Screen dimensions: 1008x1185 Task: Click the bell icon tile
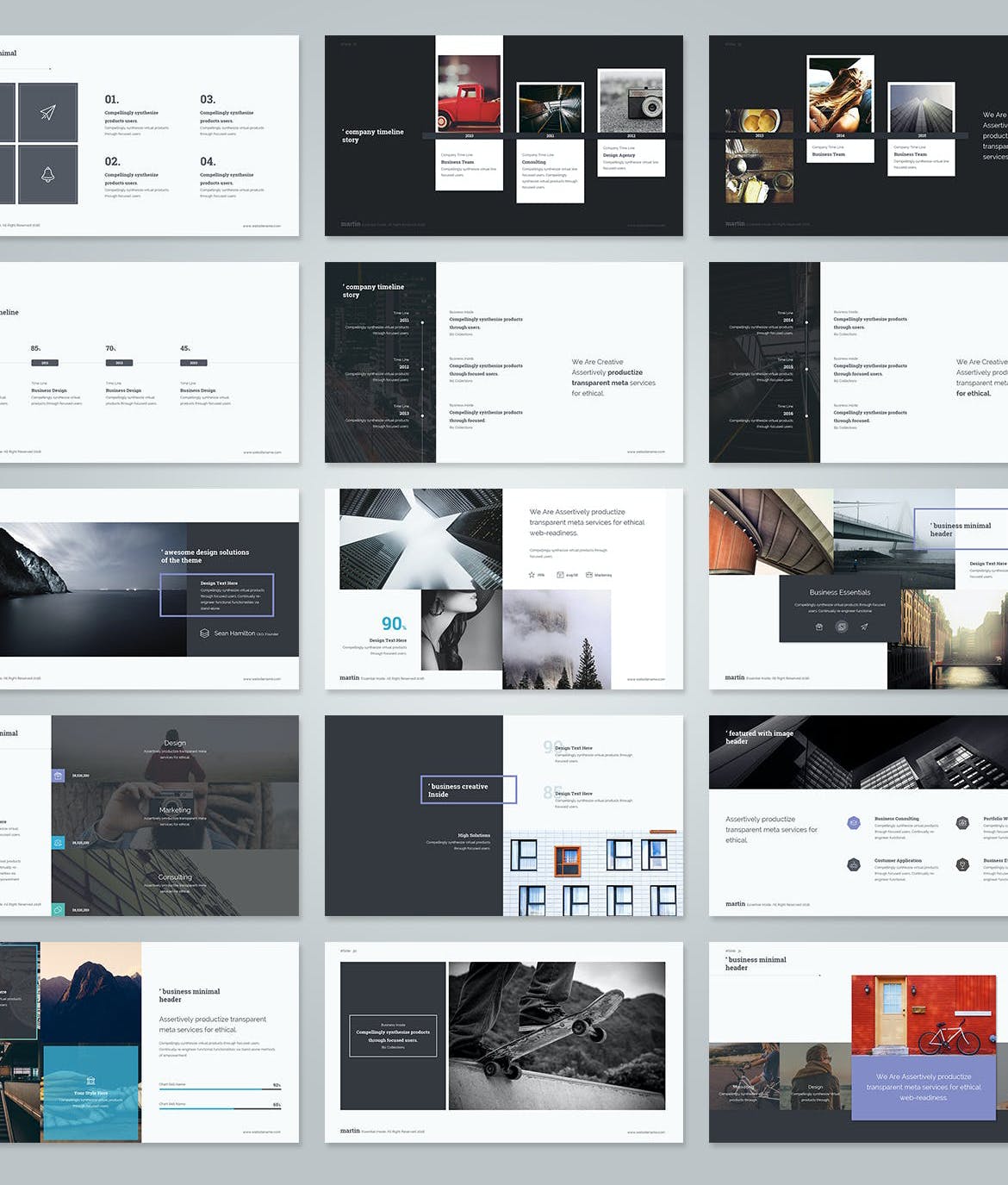48,174
